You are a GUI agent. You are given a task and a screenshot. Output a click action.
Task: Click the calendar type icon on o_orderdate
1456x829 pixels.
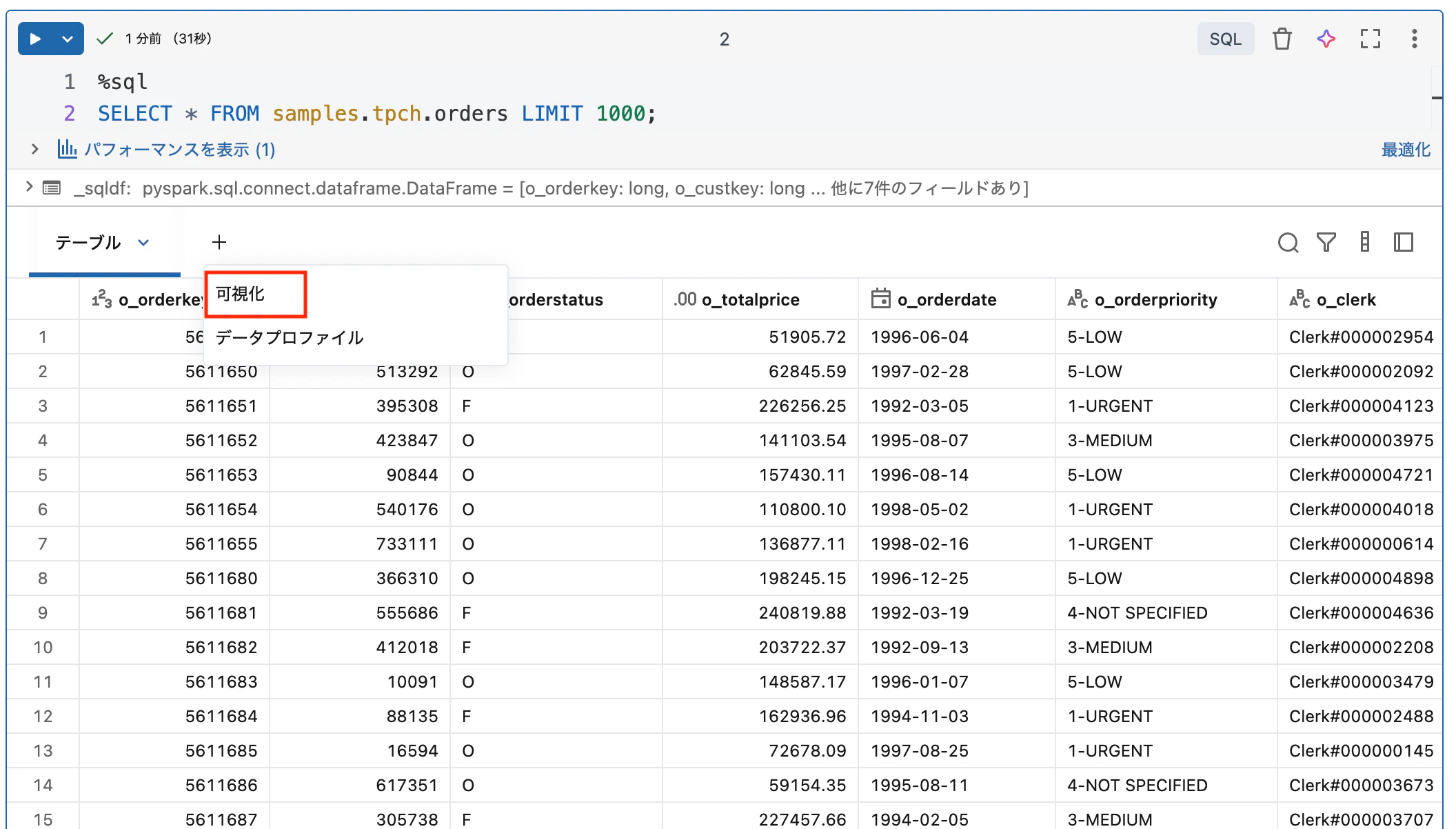880,299
